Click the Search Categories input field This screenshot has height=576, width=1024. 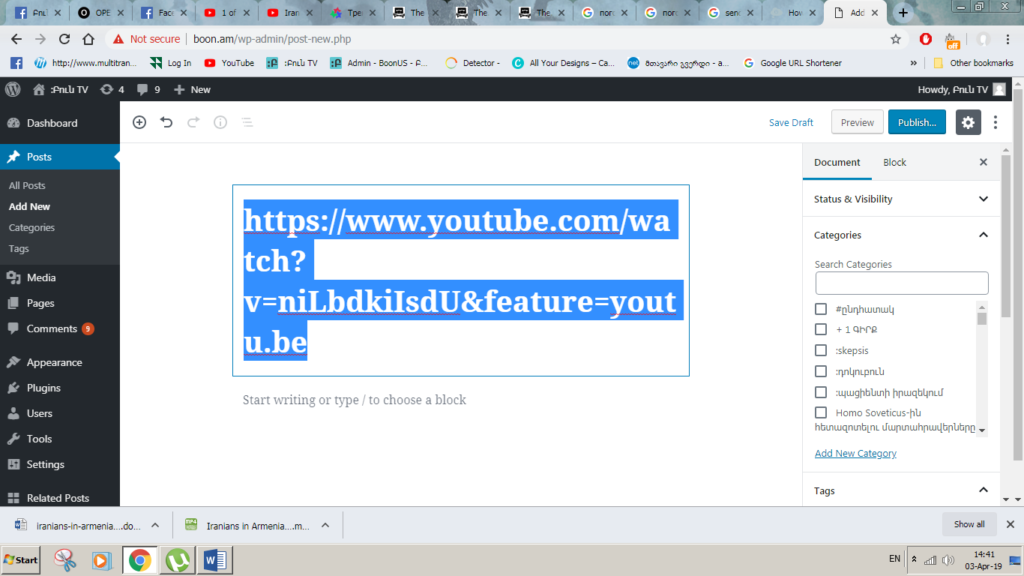tap(901, 283)
